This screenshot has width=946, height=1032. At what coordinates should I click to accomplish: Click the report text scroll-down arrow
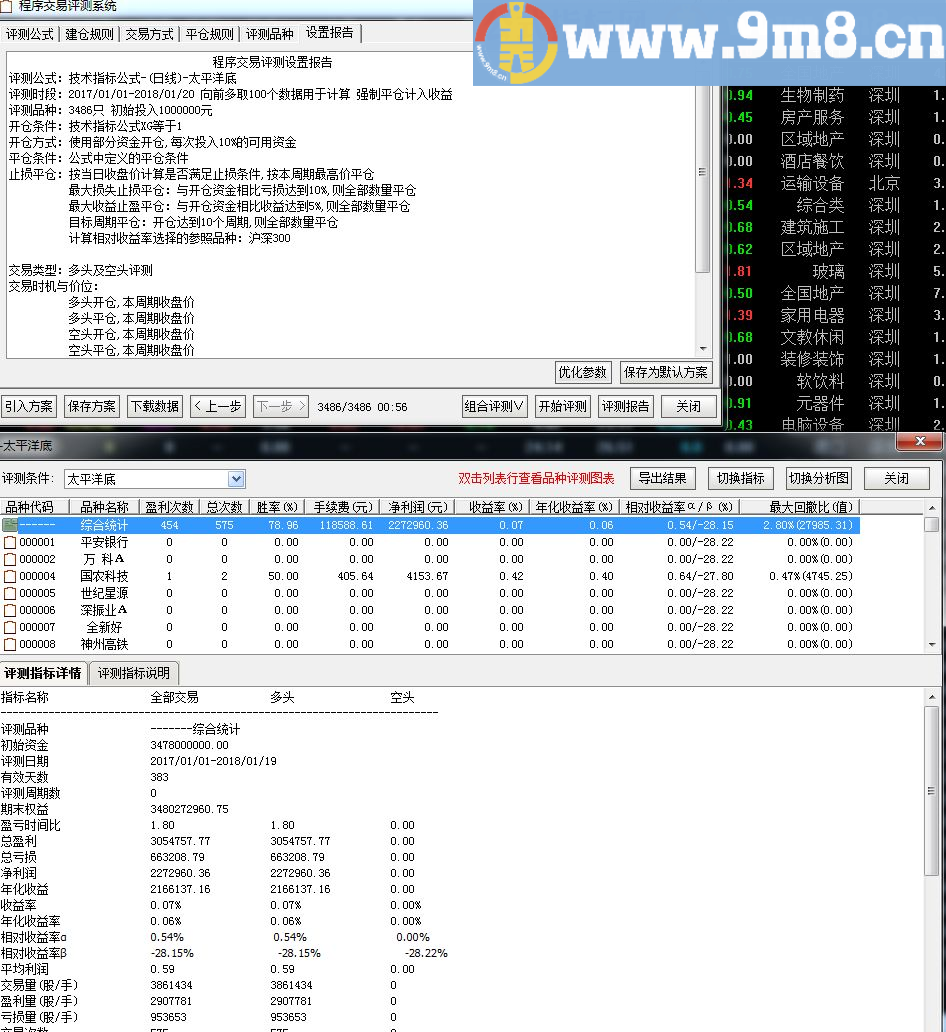[703, 349]
